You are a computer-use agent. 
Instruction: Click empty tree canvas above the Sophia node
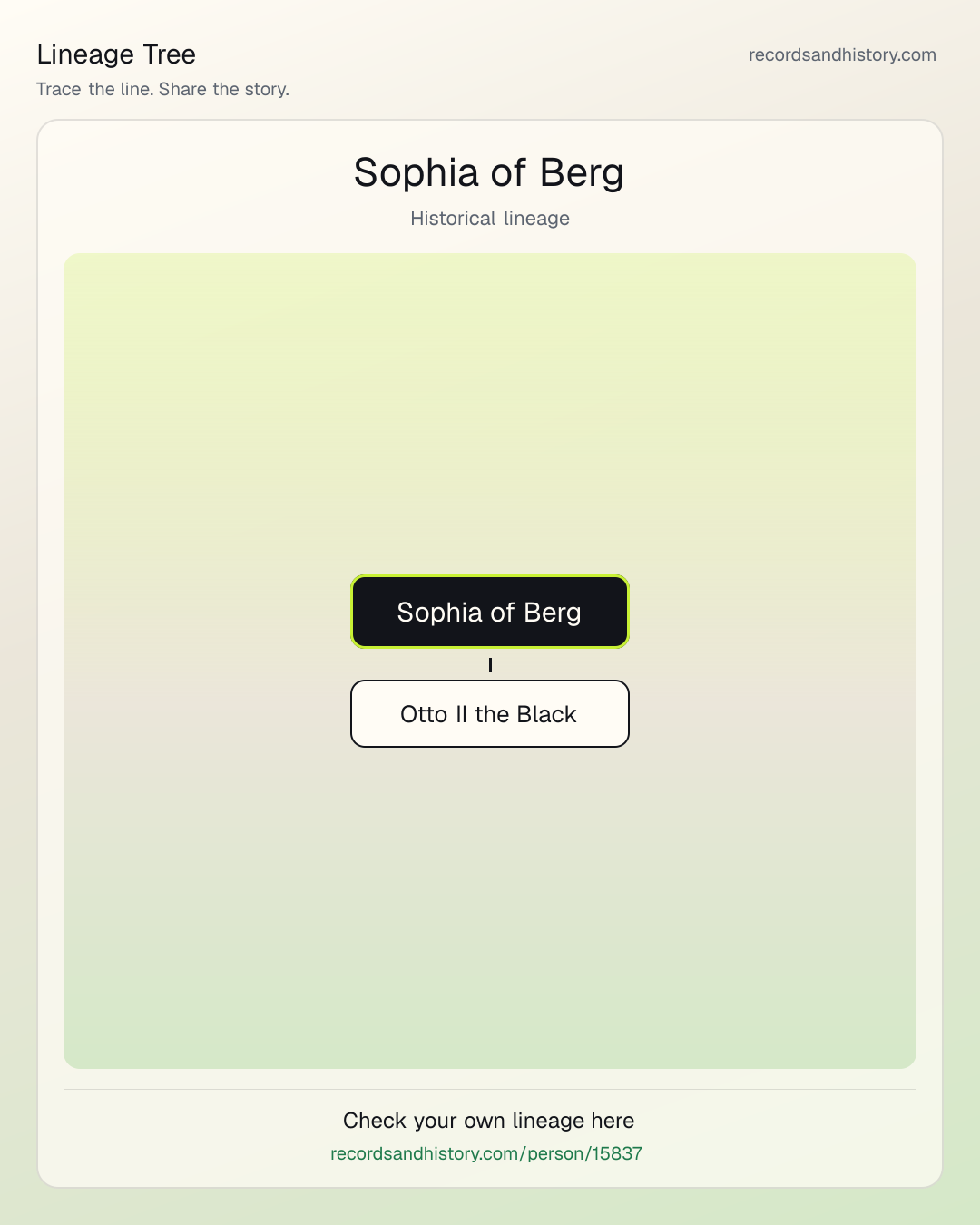pyautogui.click(x=490, y=408)
